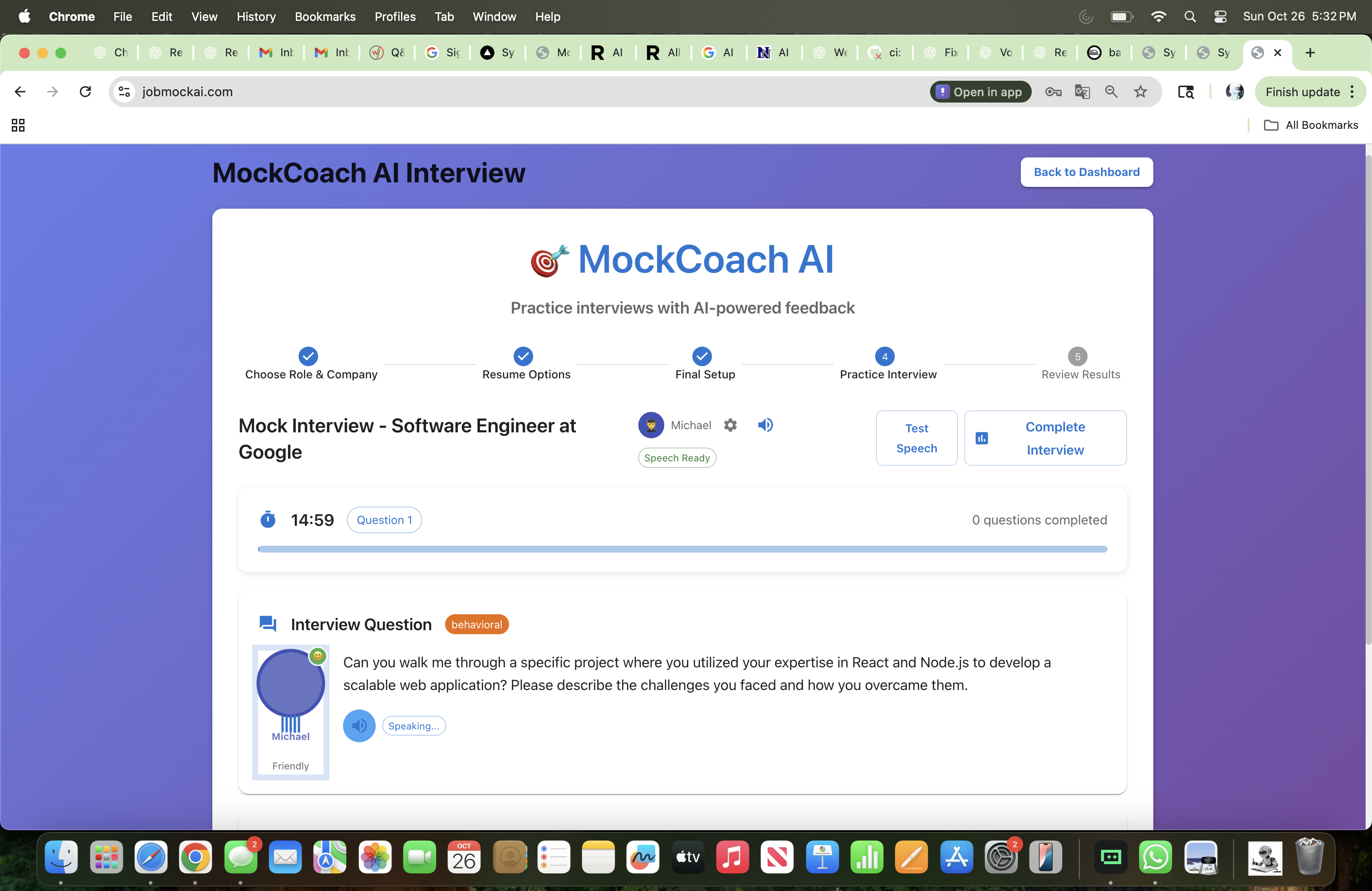
Task: Click the chat icon beside Interview Question
Action: pos(267,624)
